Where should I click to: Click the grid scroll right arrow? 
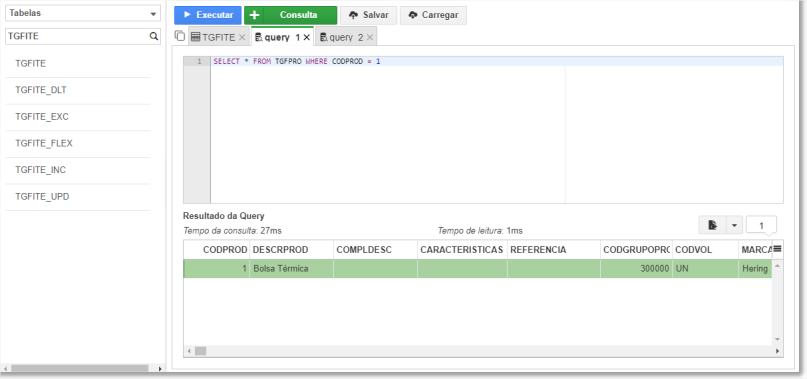(777, 351)
